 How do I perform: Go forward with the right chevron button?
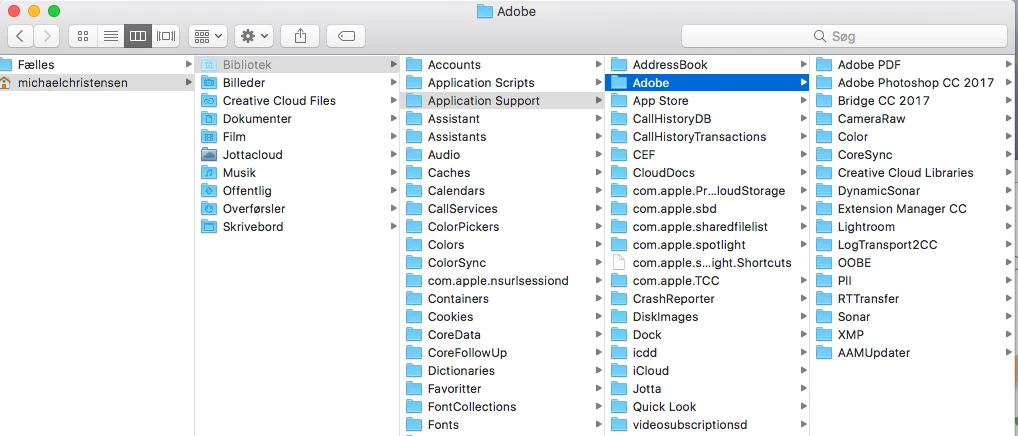[47, 36]
